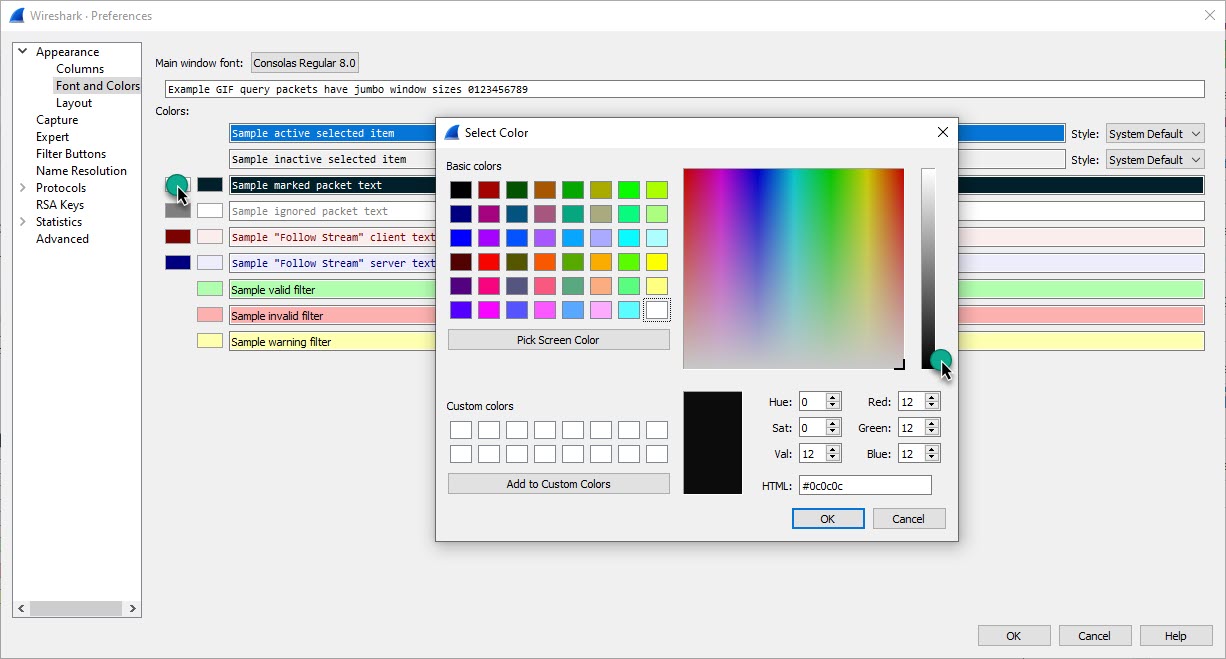The width and height of the screenshot is (1226, 659).
Task: Click the ignored packet foreground gray swatch
Action: (x=177, y=211)
